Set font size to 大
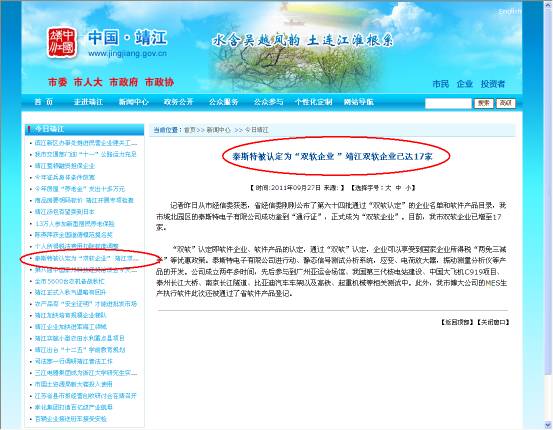The image size is (553, 430). pos(388,188)
